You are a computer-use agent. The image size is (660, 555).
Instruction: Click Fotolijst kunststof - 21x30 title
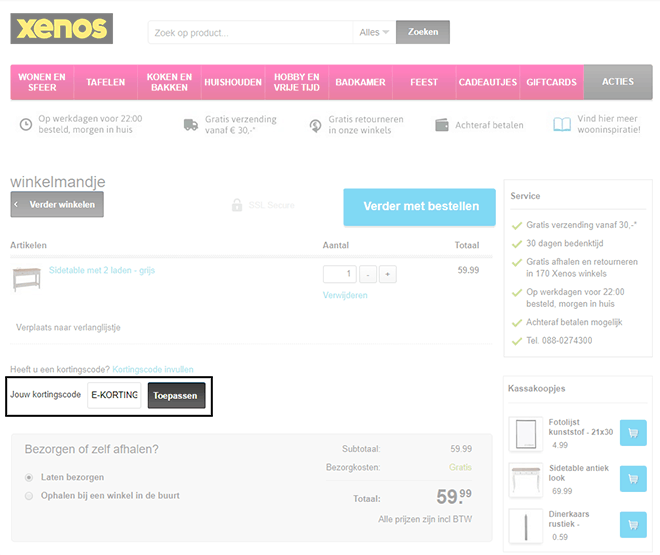pos(581,427)
